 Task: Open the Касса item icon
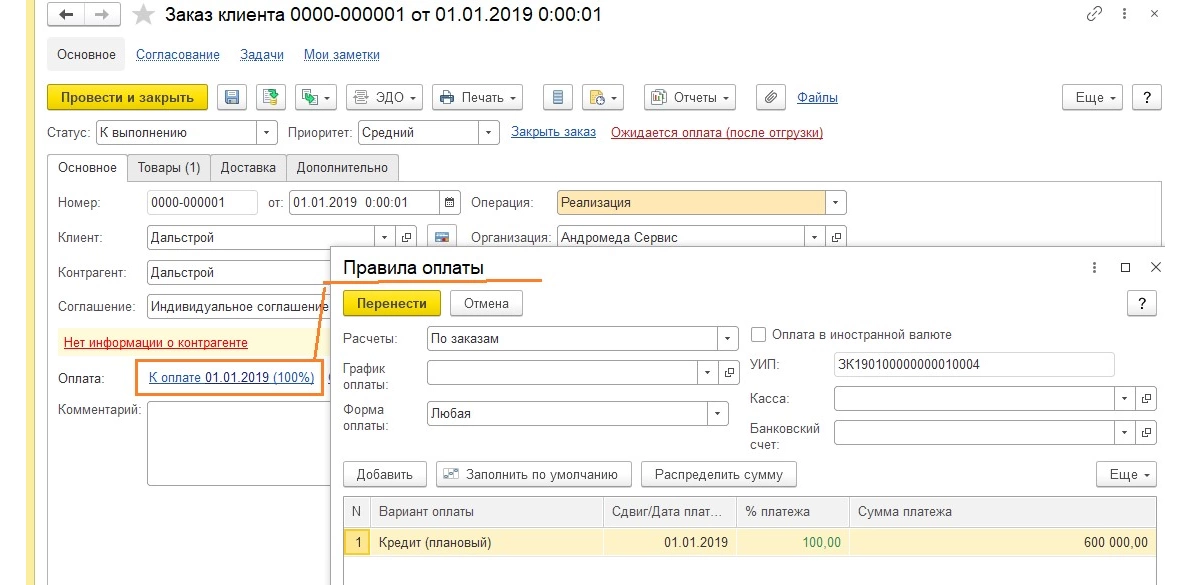coord(1147,398)
